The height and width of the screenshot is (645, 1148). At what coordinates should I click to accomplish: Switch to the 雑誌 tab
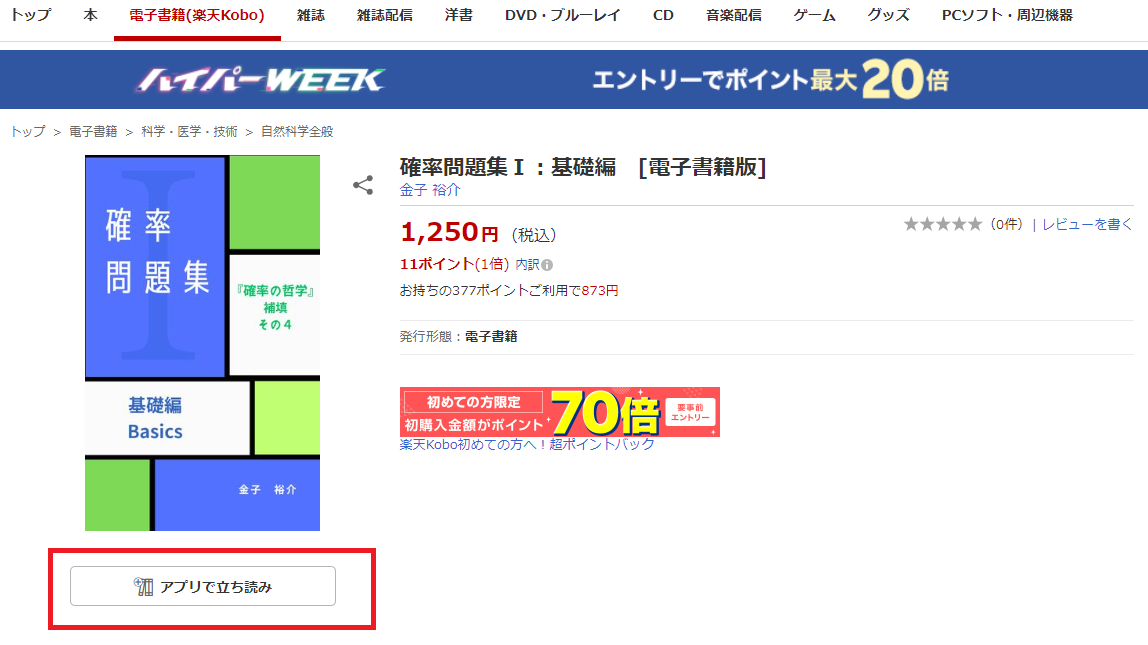tap(311, 16)
